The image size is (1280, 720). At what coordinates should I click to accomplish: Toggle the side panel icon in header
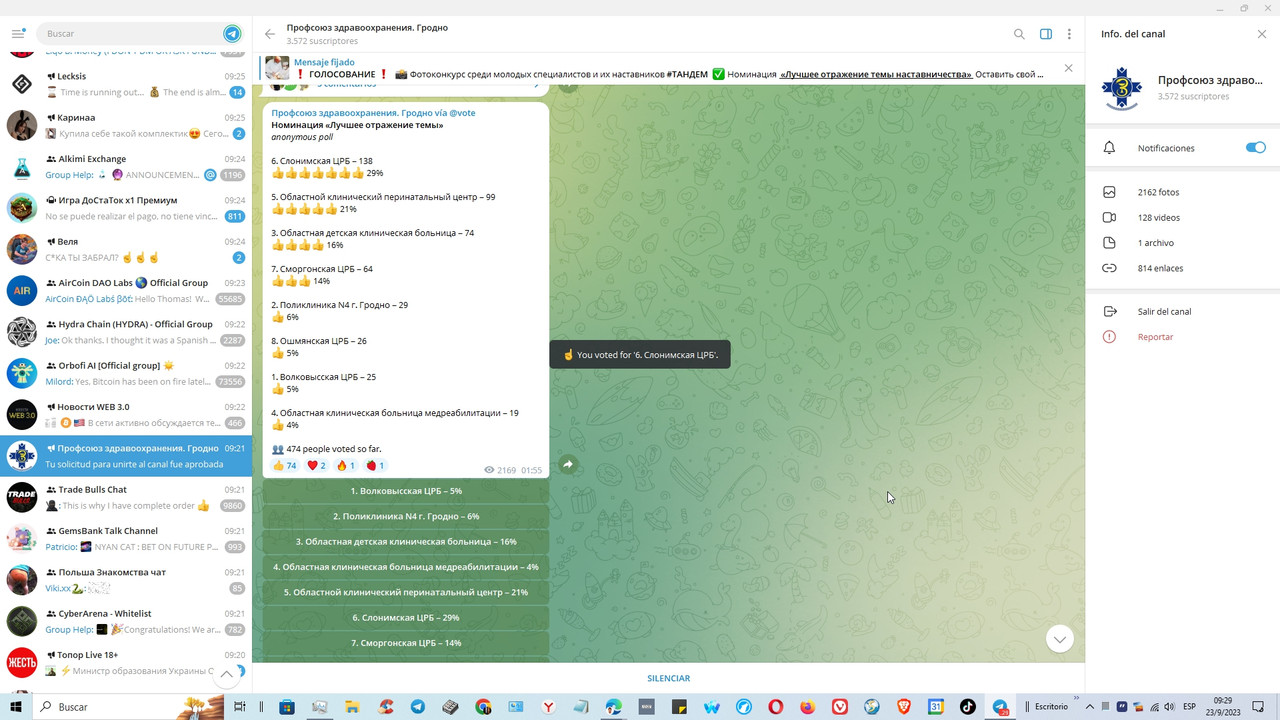point(1046,34)
